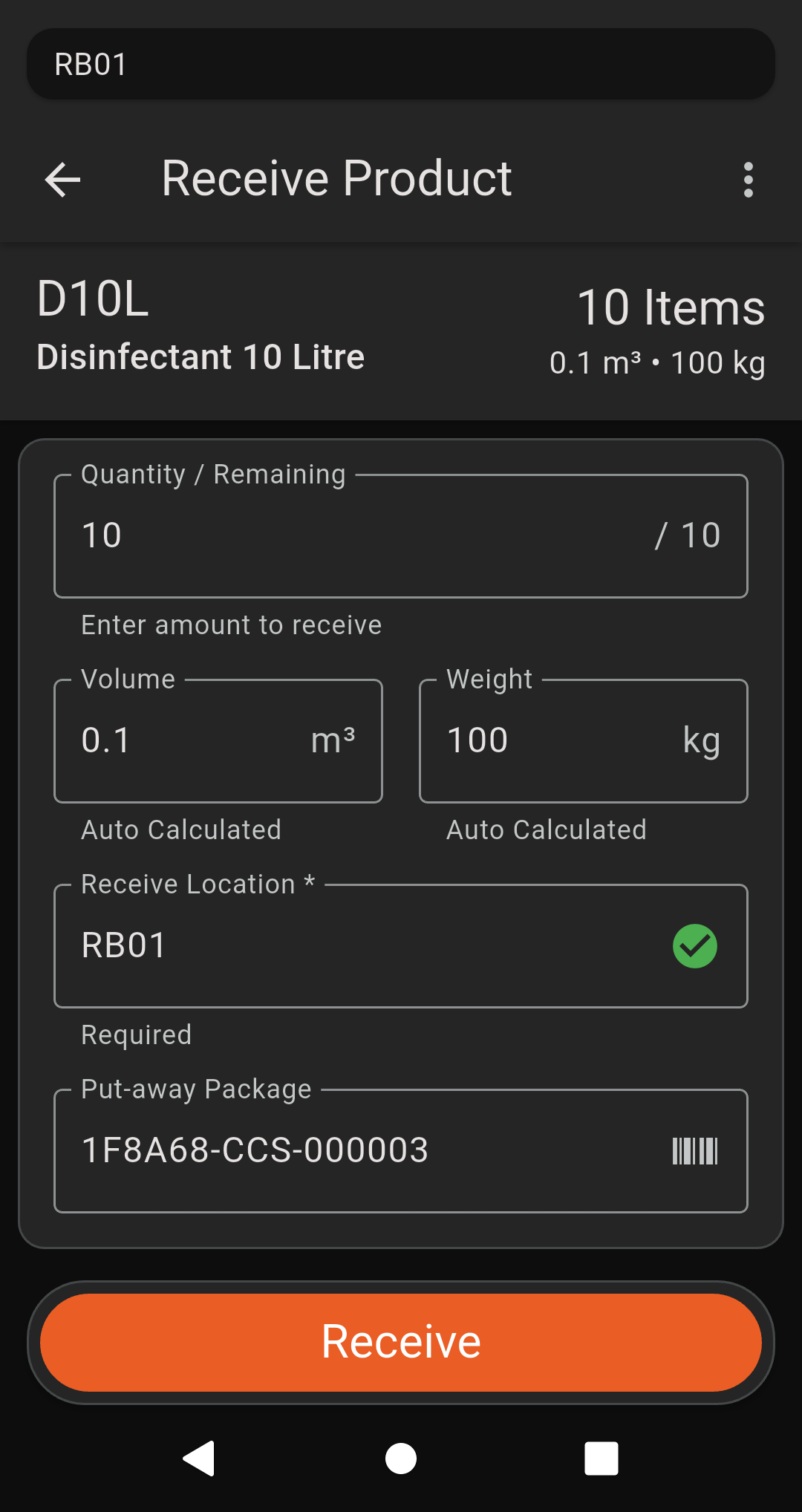
Task: Tap the 10 Items summary
Action: tap(671, 307)
